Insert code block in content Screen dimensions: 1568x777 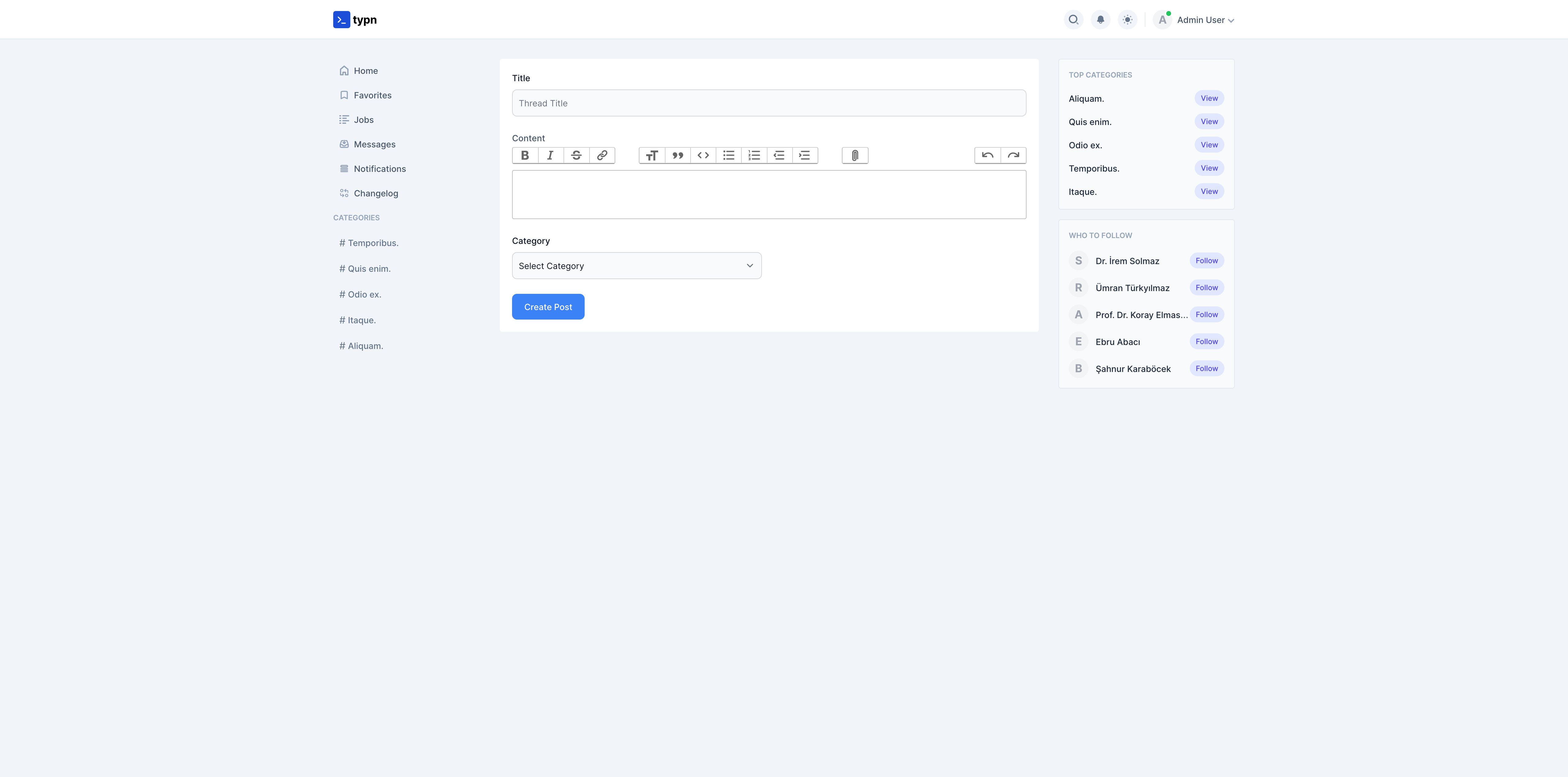703,155
